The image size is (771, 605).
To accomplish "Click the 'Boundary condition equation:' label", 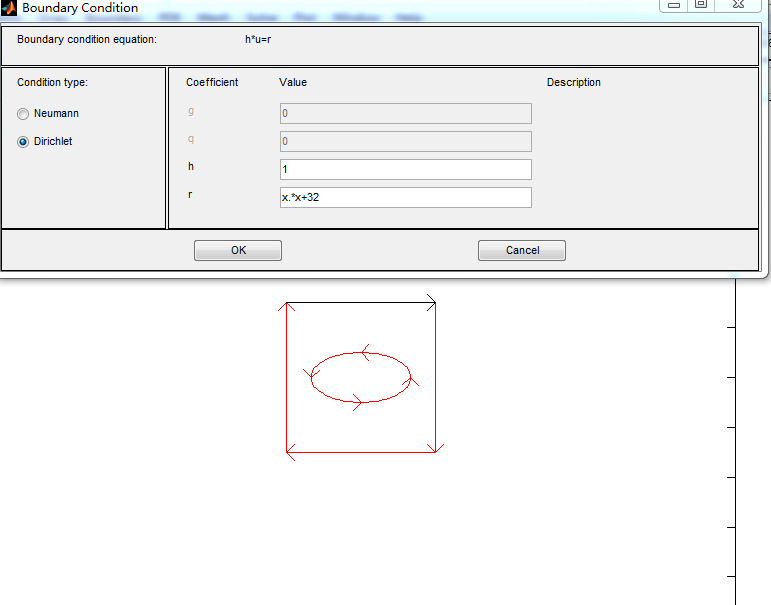I will pos(87,39).
